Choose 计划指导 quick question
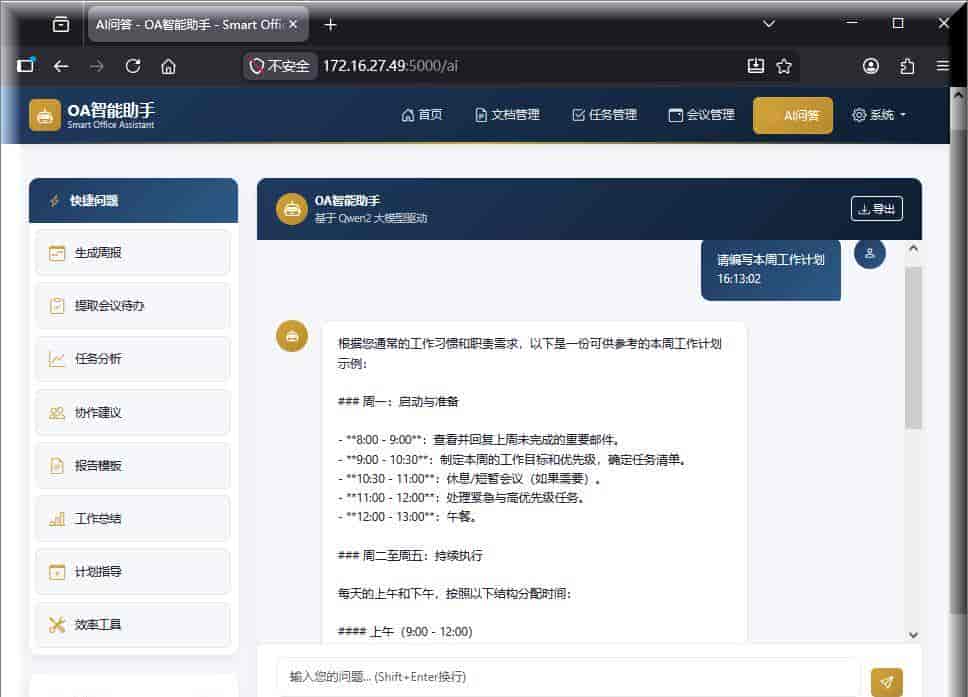Viewport: 968px width, 697px height. pos(133,572)
